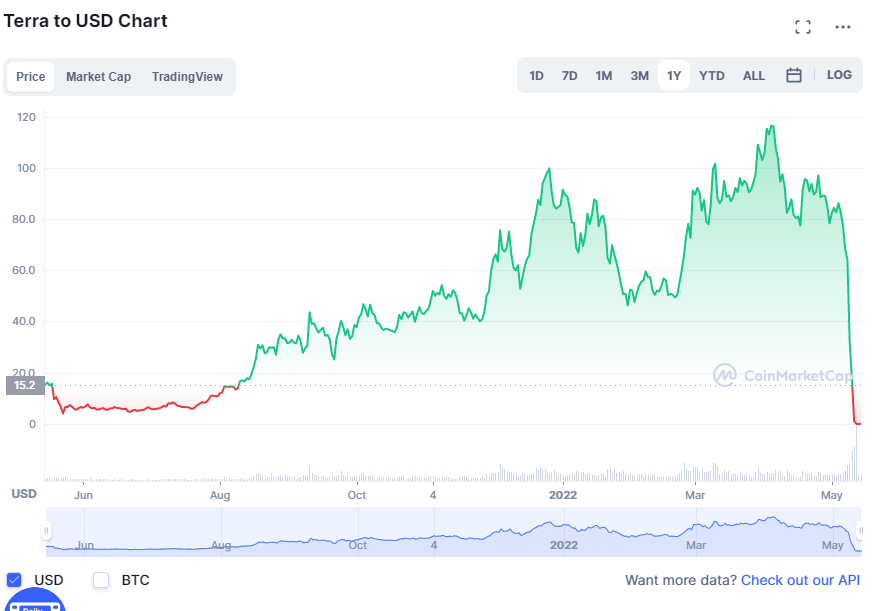Click the 120 value on the y-axis
The width and height of the screenshot is (887, 611).
click(x=26, y=117)
